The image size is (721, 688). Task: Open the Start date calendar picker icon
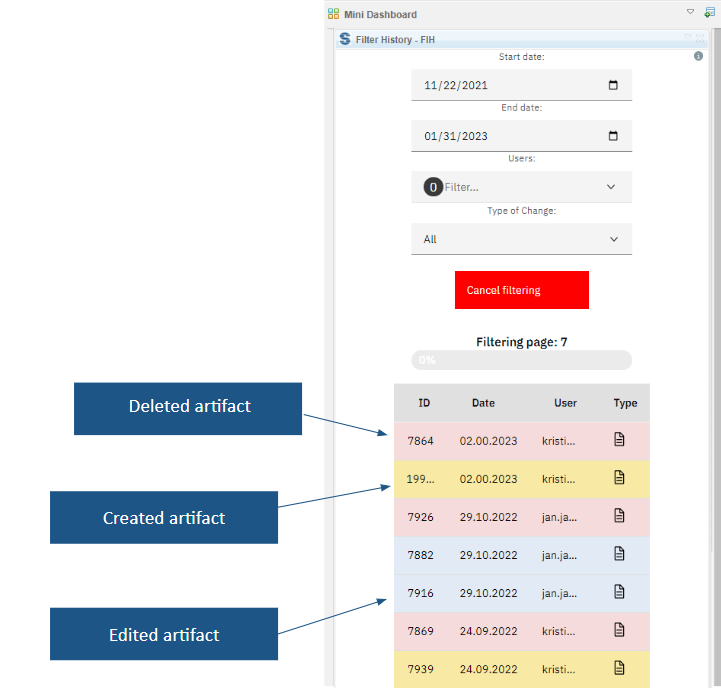pyautogui.click(x=613, y=85)
